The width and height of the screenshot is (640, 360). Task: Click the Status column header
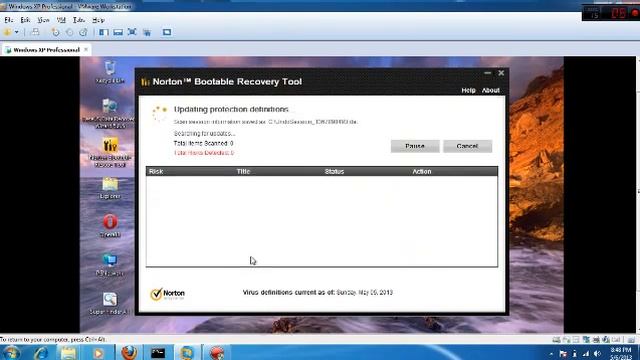[x=334, y=171]
